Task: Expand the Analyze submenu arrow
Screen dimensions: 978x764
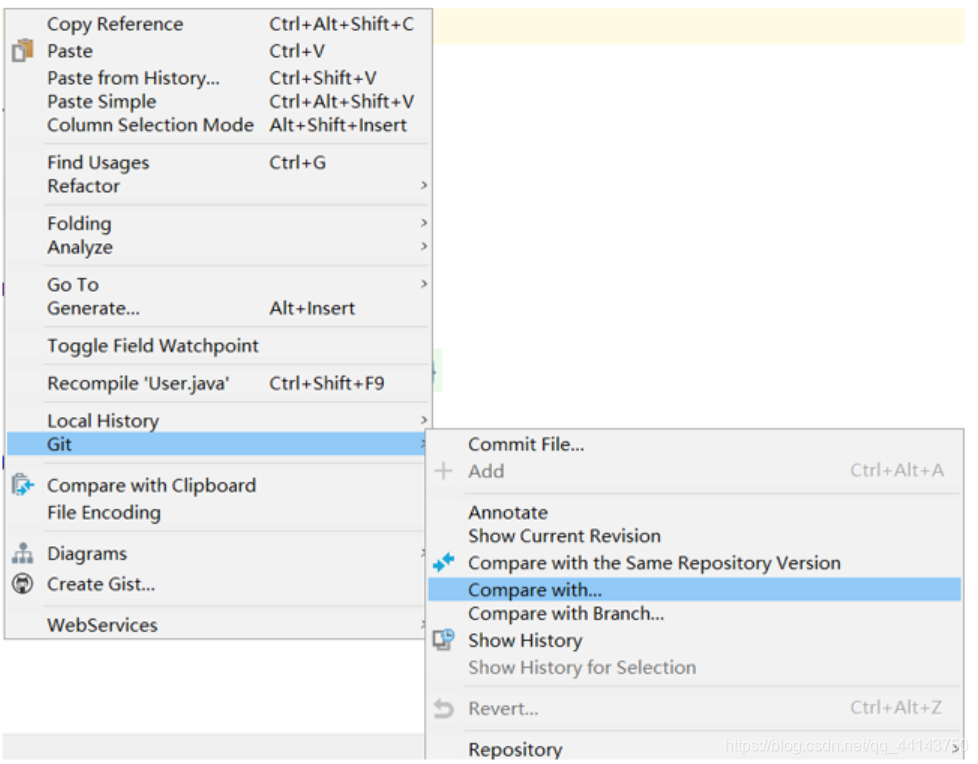Action: pos(424,246)
